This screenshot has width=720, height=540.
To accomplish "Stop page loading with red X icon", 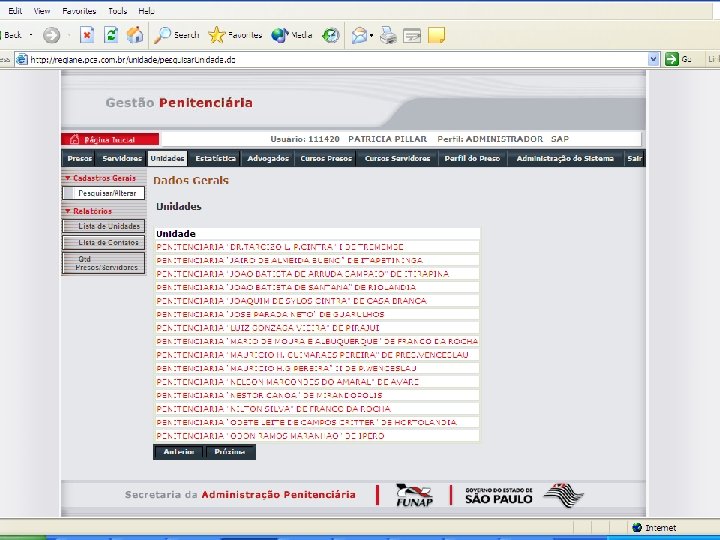I will [x=87, y=35].
